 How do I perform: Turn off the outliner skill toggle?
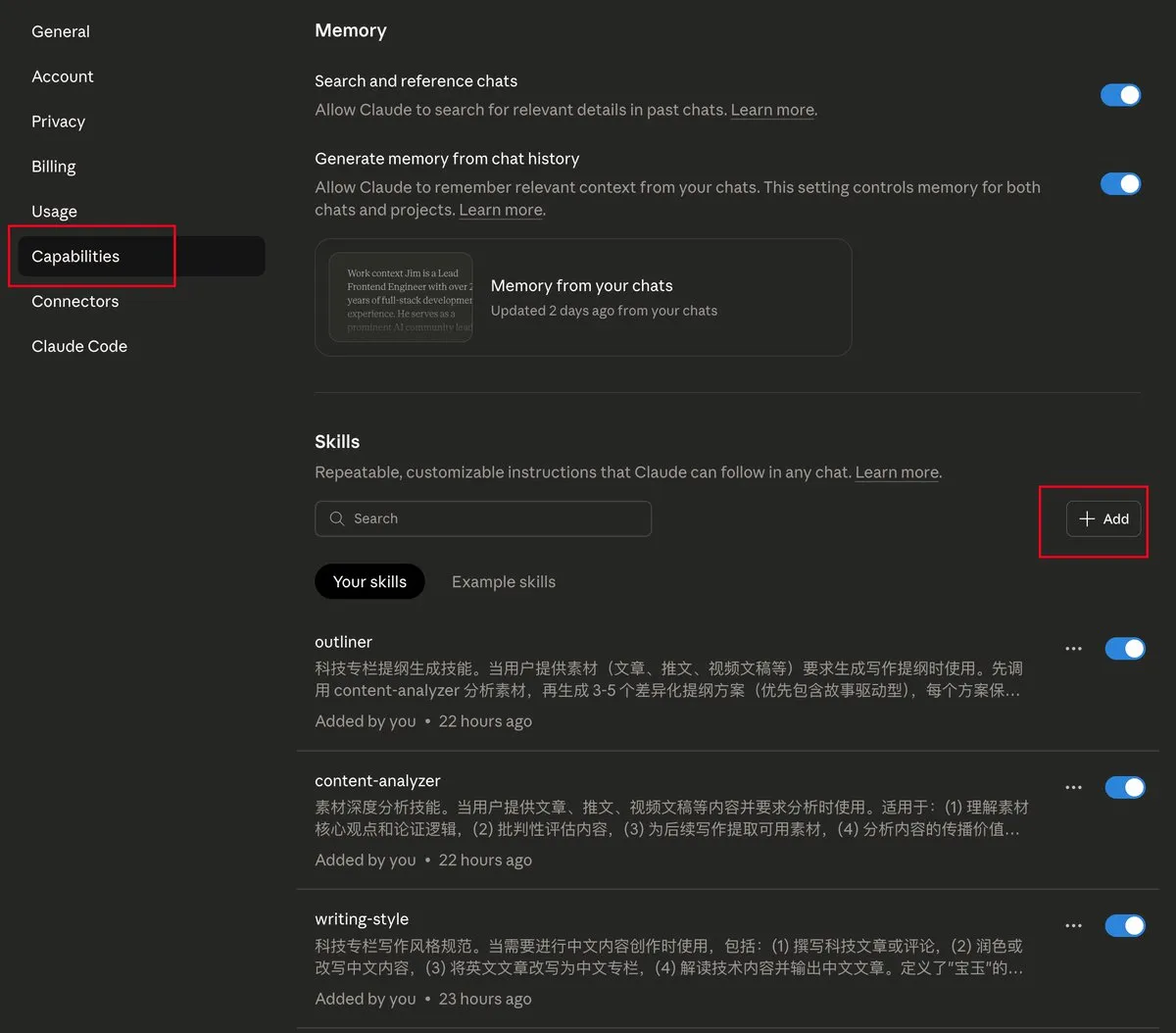point(1124,649)
